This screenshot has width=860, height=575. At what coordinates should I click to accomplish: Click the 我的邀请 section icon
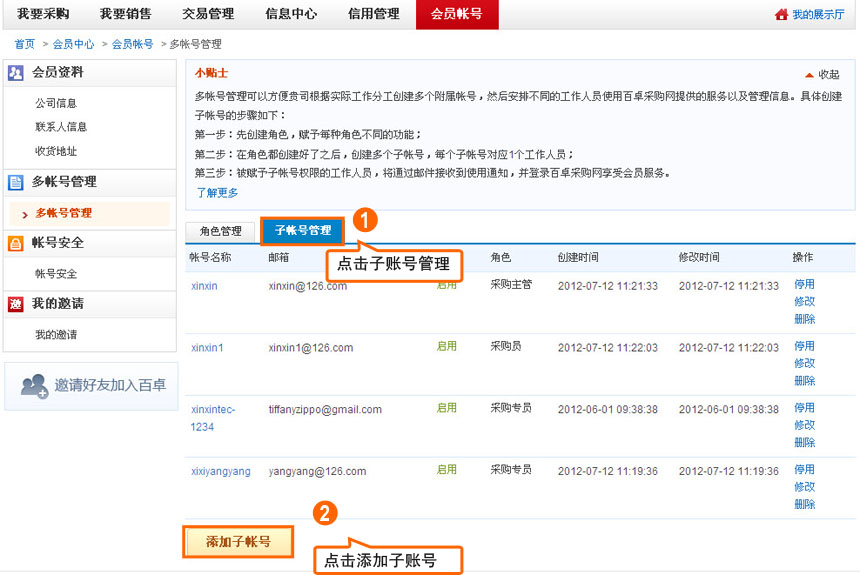coord(16,304)
